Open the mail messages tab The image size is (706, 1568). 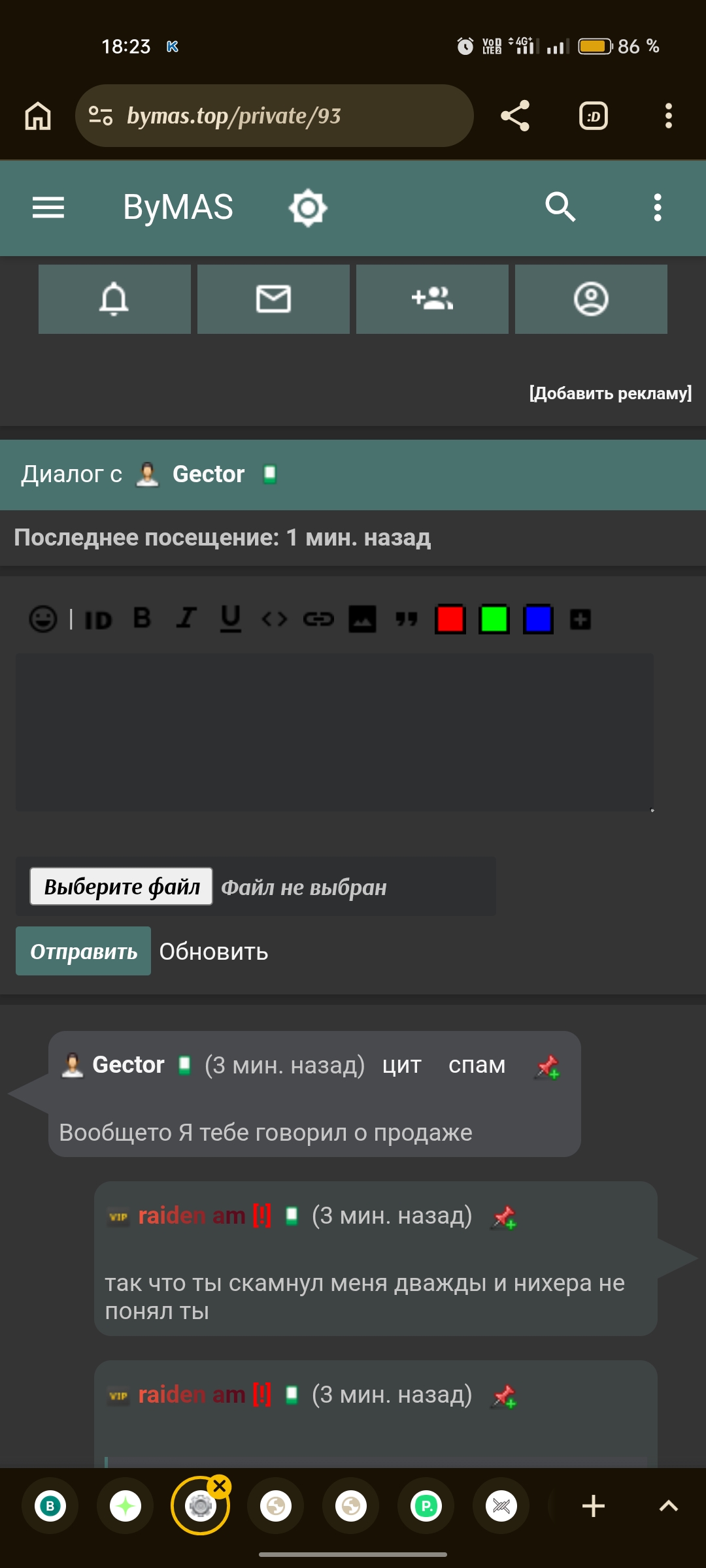click(273, 299)
